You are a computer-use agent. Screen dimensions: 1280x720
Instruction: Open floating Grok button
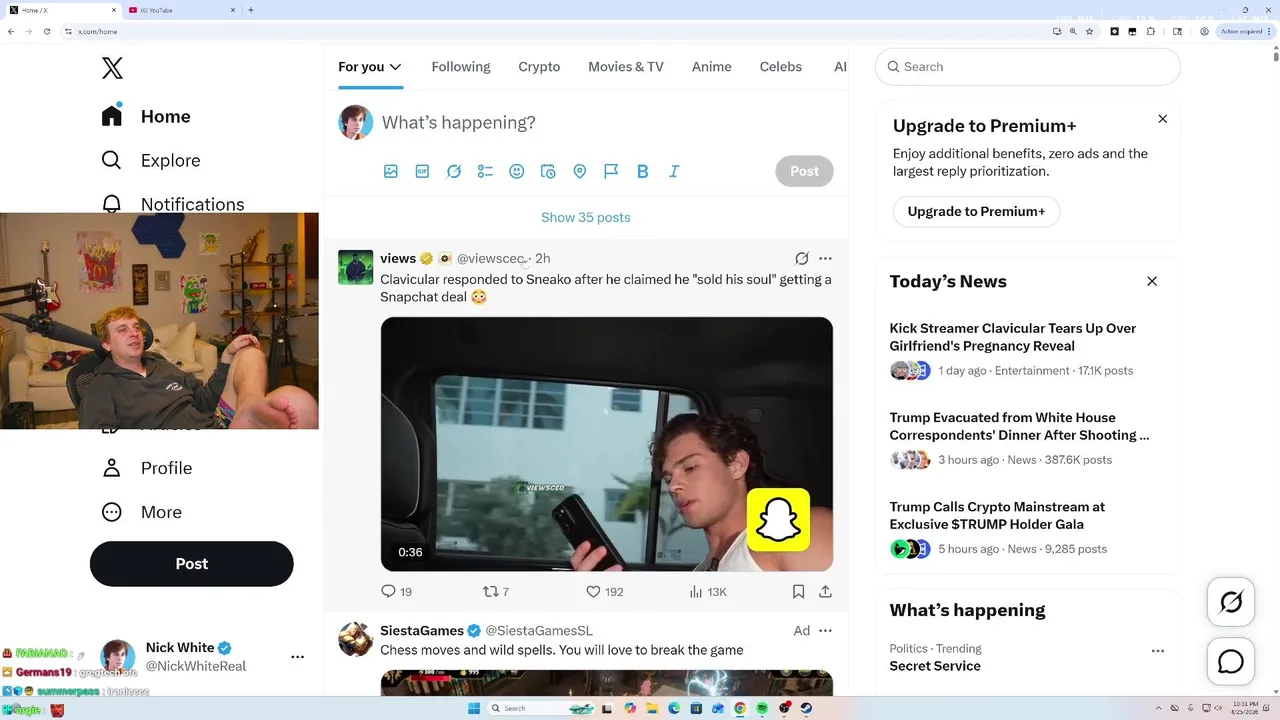[1231, 602]
